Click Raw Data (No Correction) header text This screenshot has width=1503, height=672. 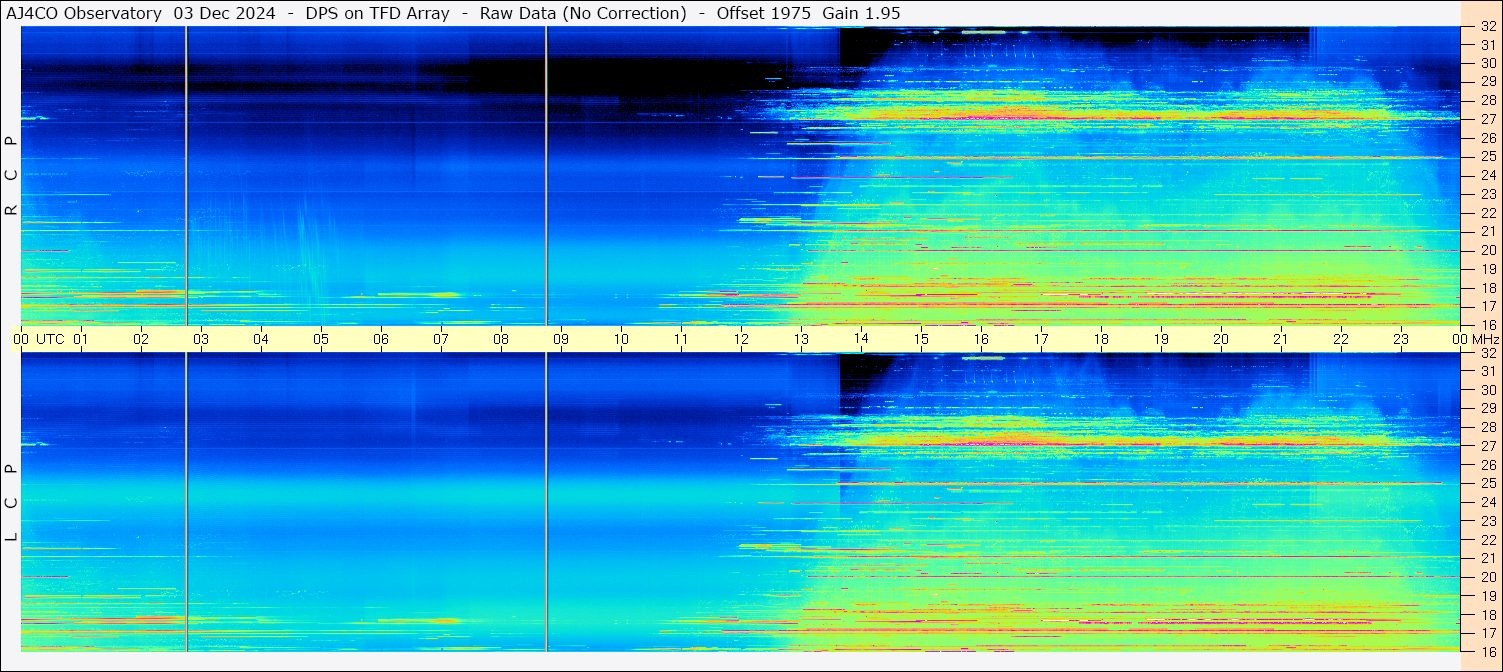click(583, 13)
